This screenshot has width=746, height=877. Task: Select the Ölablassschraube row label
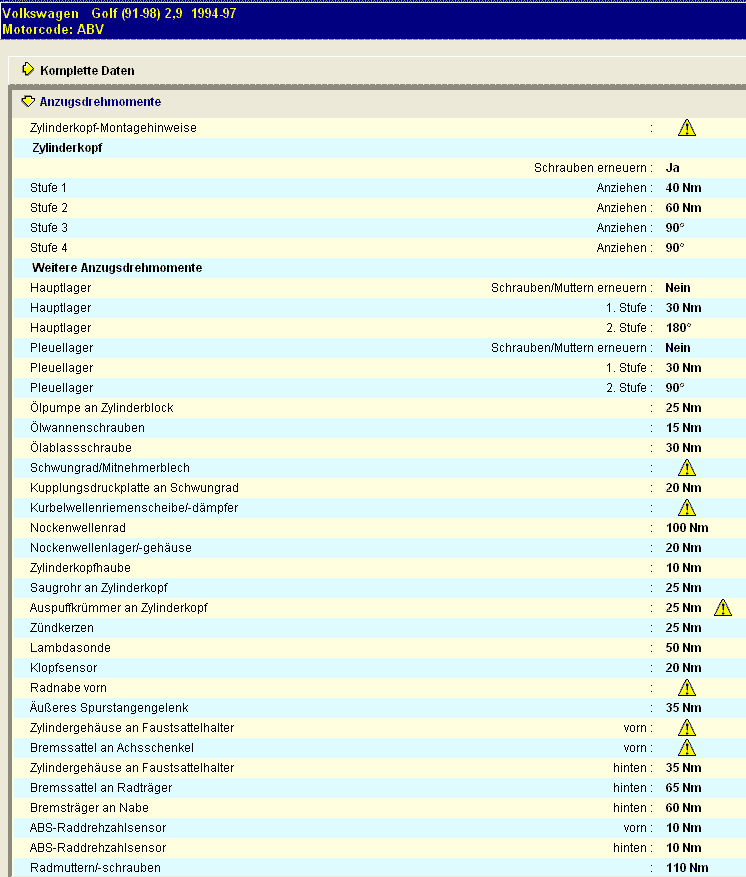coord(80,448)
